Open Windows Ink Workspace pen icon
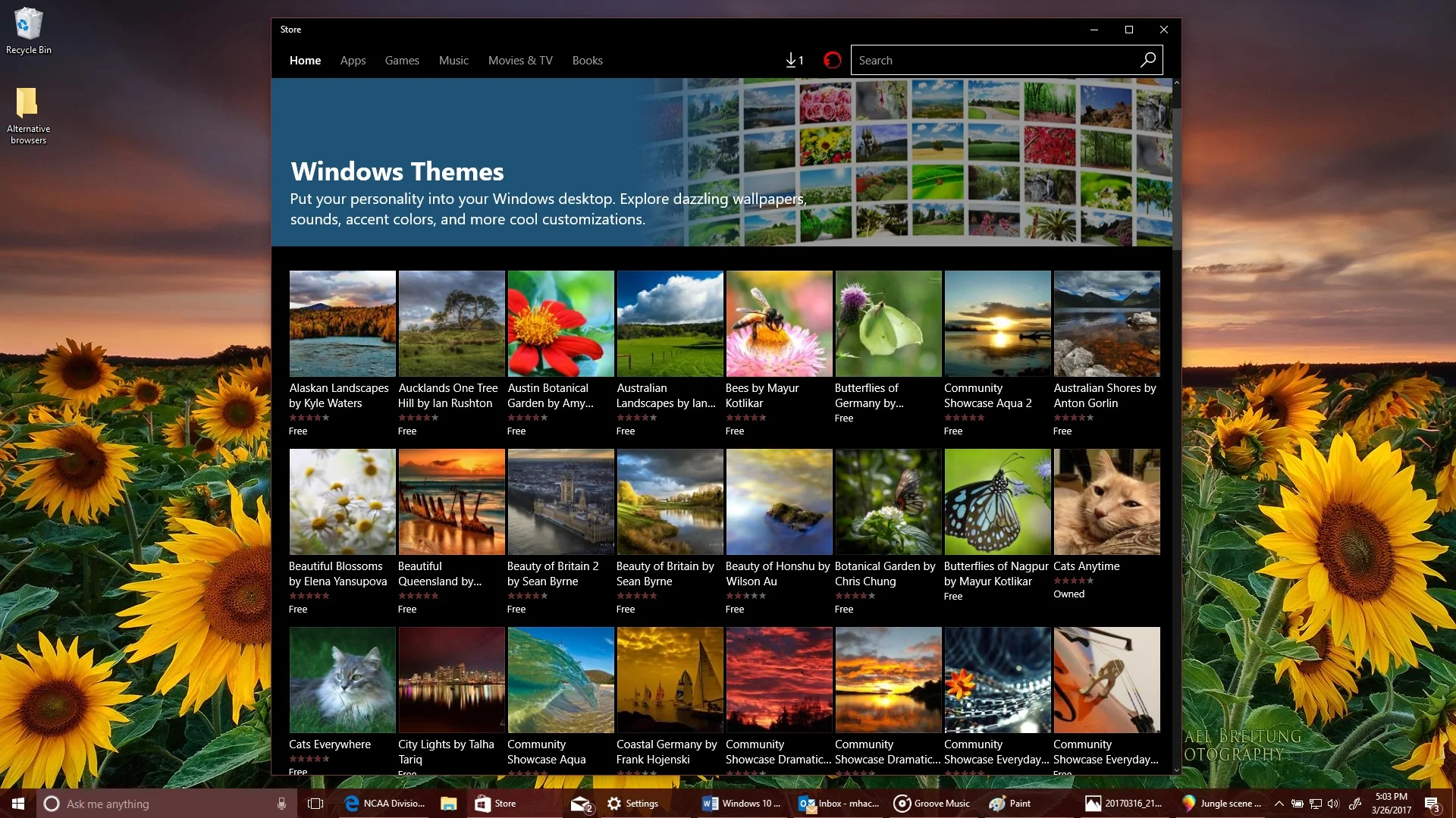This screenshot has height=818, width=1456. coord(1355,804)
